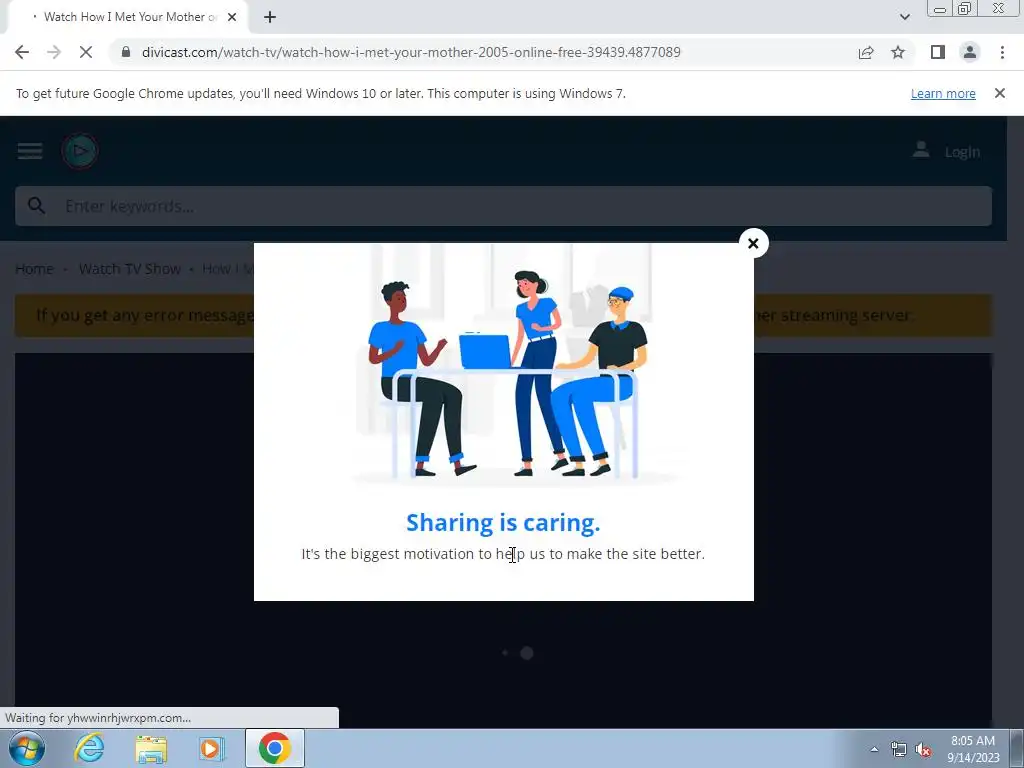Image resolution: width=1024 pixels, height=768 pixels.
Task: Share this page using share icon
Action: pos(866,52)
